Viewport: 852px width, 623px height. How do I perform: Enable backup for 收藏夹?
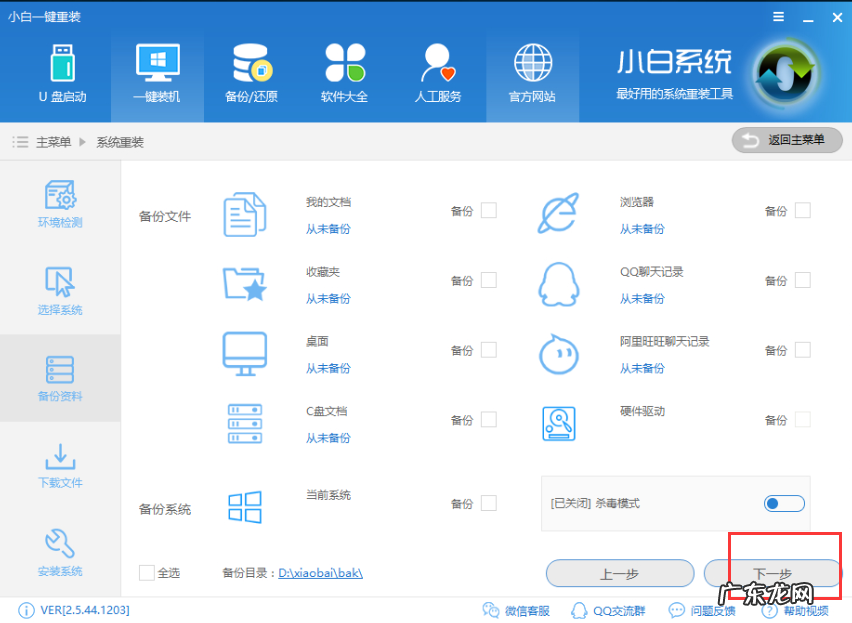tap(488, 281)
